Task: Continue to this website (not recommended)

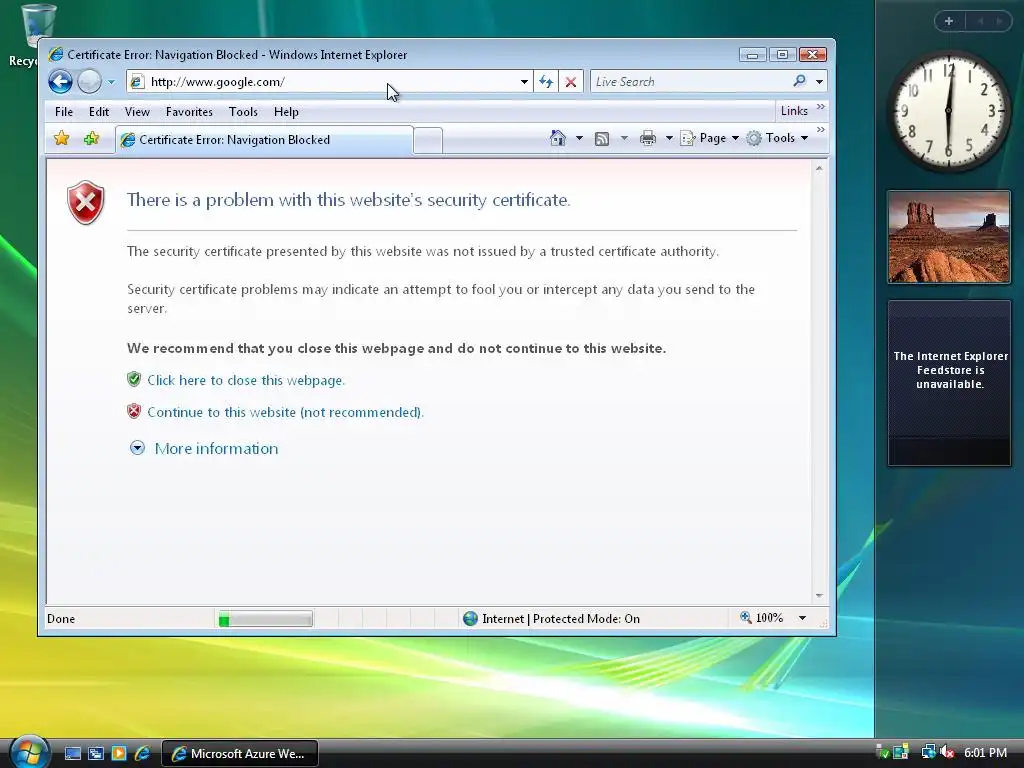Action: pos(285,412)
